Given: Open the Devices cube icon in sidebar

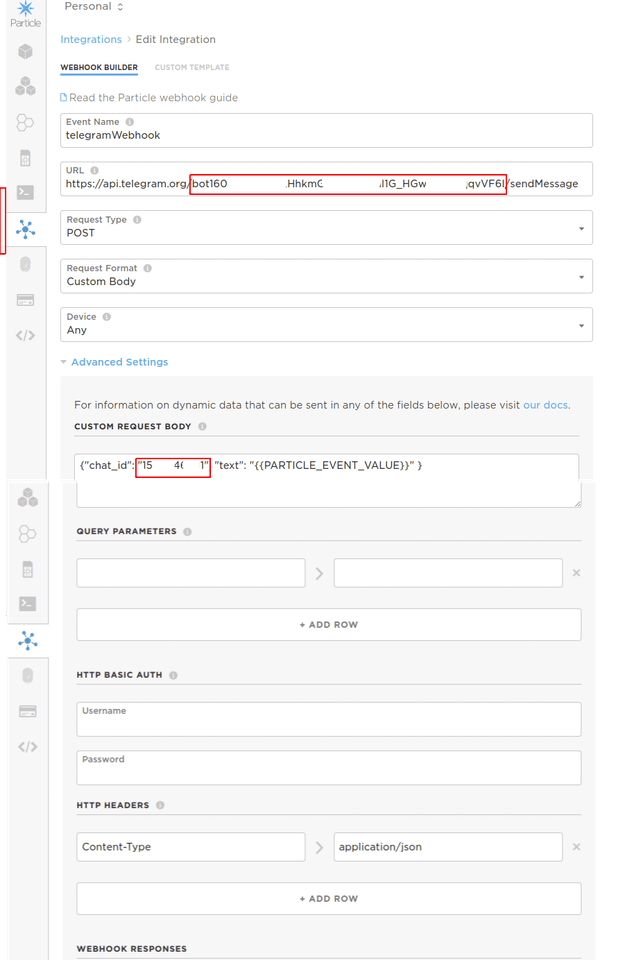Looking at the screenshot, I should coord(26,52).
